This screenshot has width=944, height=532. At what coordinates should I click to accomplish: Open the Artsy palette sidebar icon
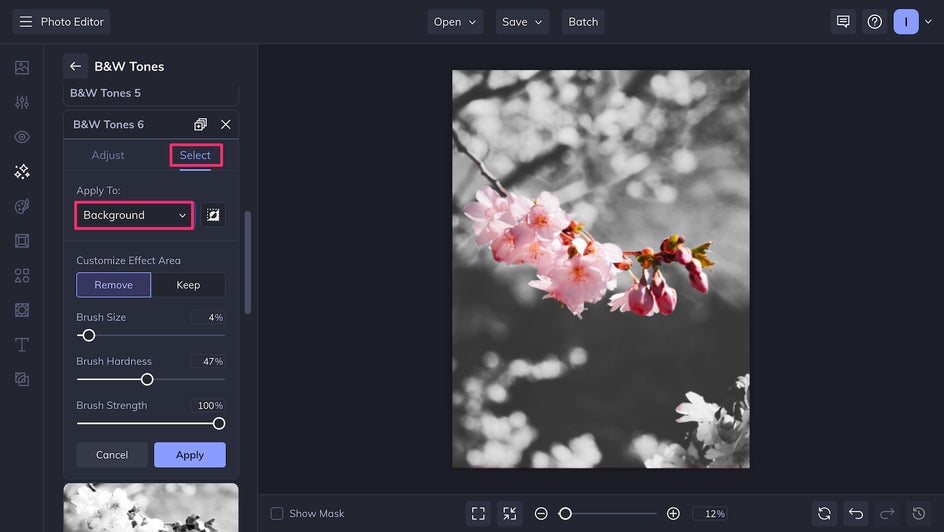(22, 206)
